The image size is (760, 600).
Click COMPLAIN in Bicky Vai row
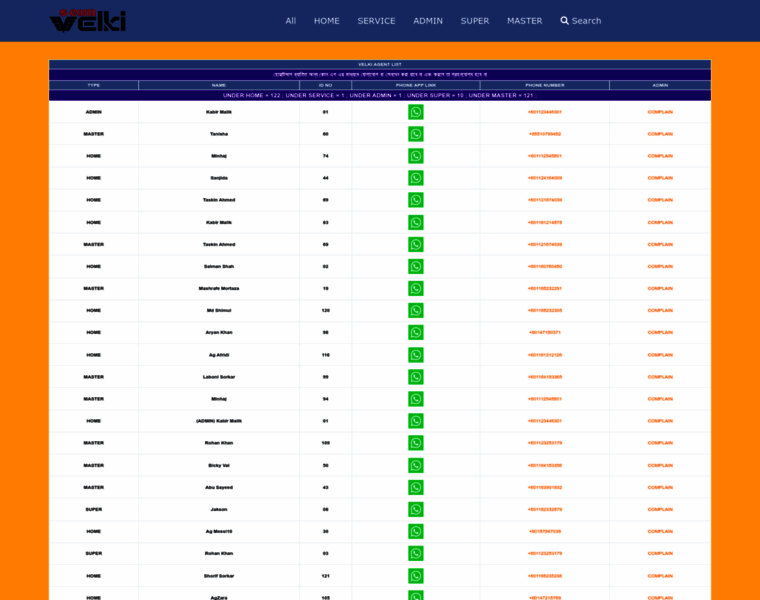point(660,465)
